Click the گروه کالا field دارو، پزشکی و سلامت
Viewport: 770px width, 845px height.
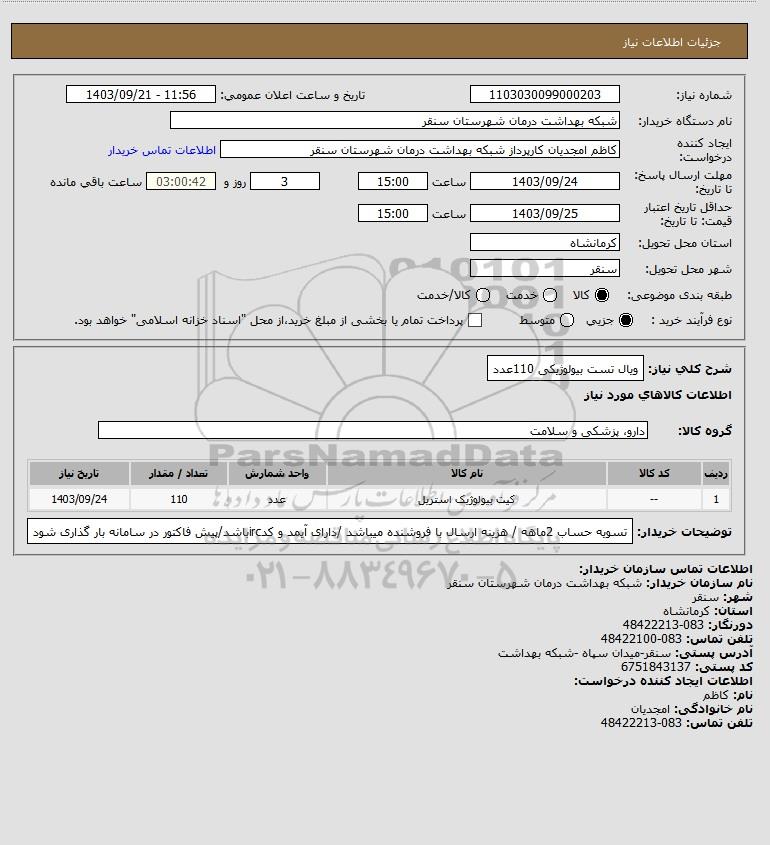coord(373,430)
